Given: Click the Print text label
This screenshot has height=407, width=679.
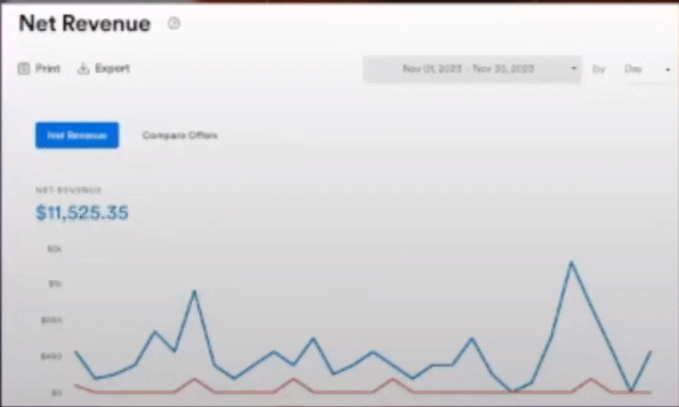Looking at the screenshot, I should [x=48, y=69].
